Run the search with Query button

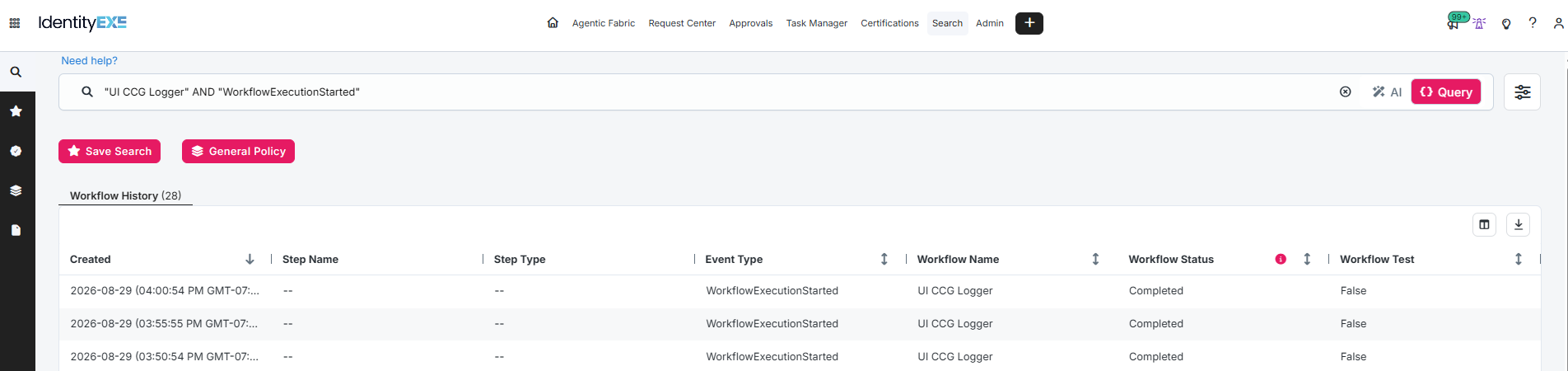pyautogui.click(x=1446, y=92)
